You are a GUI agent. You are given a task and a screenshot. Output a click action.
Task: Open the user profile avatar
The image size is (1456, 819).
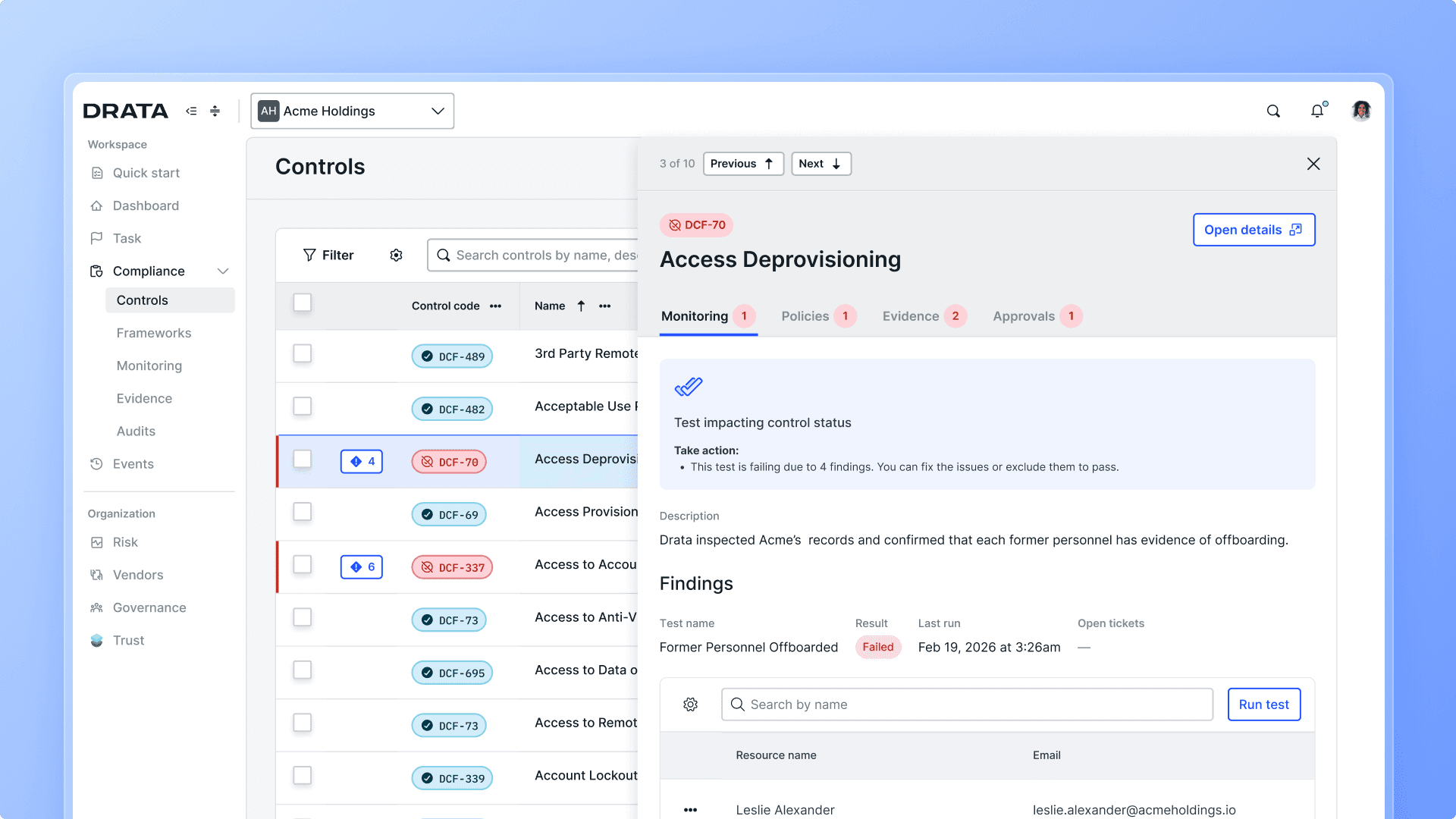1361,111
